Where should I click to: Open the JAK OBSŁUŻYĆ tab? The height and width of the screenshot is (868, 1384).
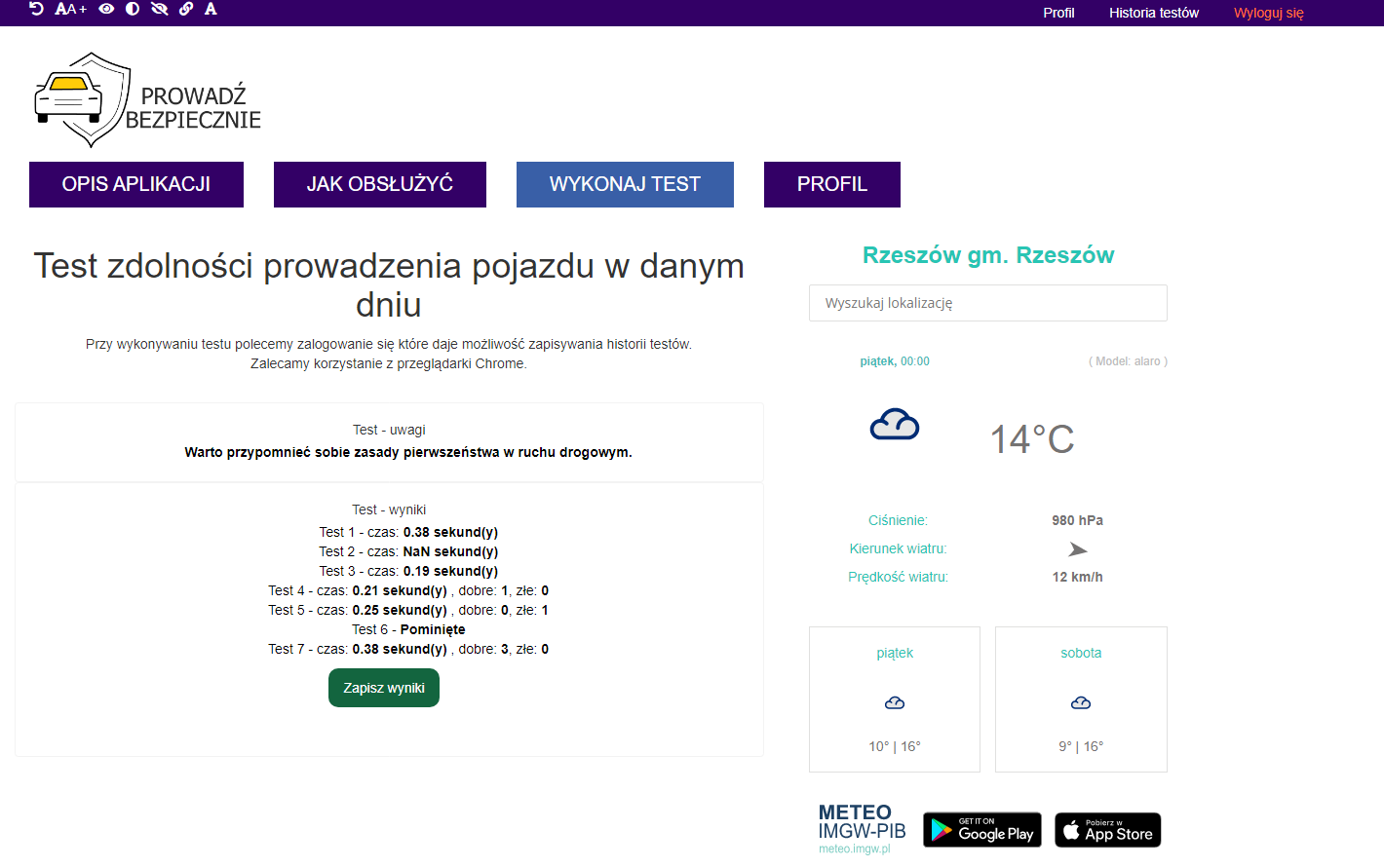380,184
